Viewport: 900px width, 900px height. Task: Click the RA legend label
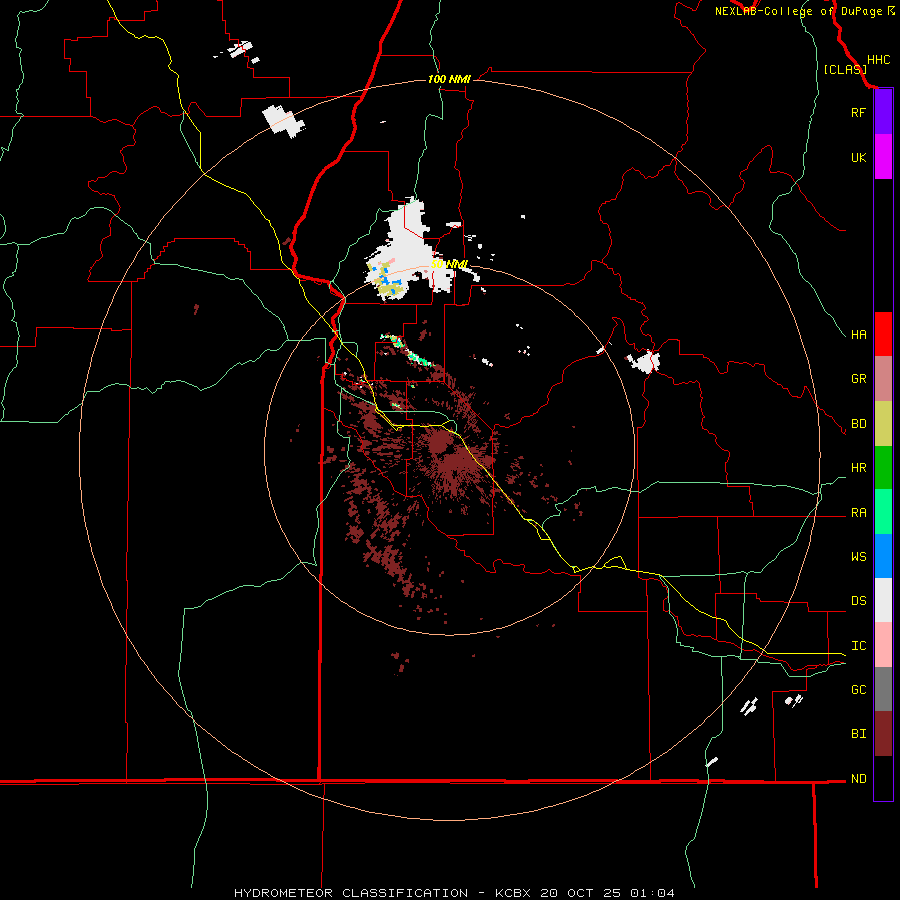tap(858, 513)
